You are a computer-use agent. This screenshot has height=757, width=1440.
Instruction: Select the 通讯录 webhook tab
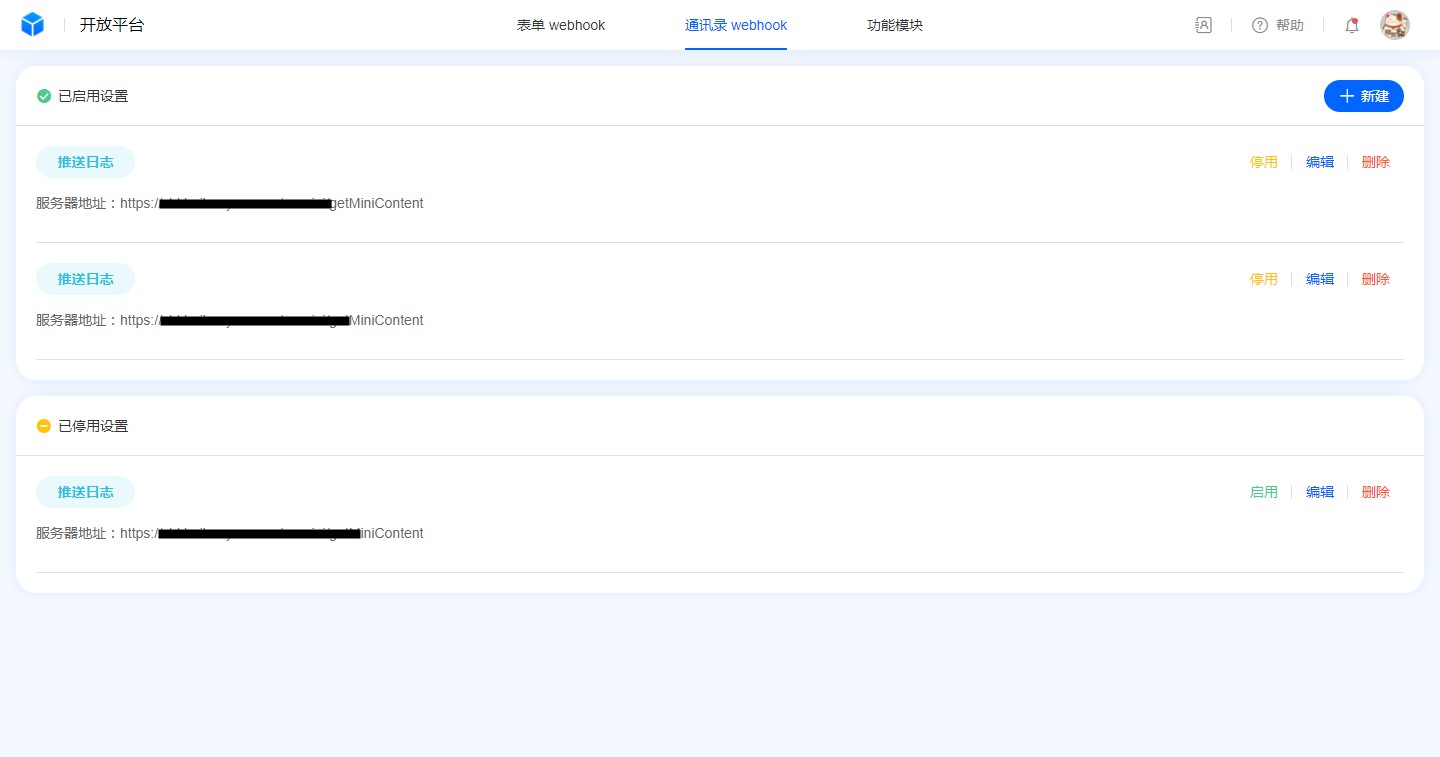736,25
